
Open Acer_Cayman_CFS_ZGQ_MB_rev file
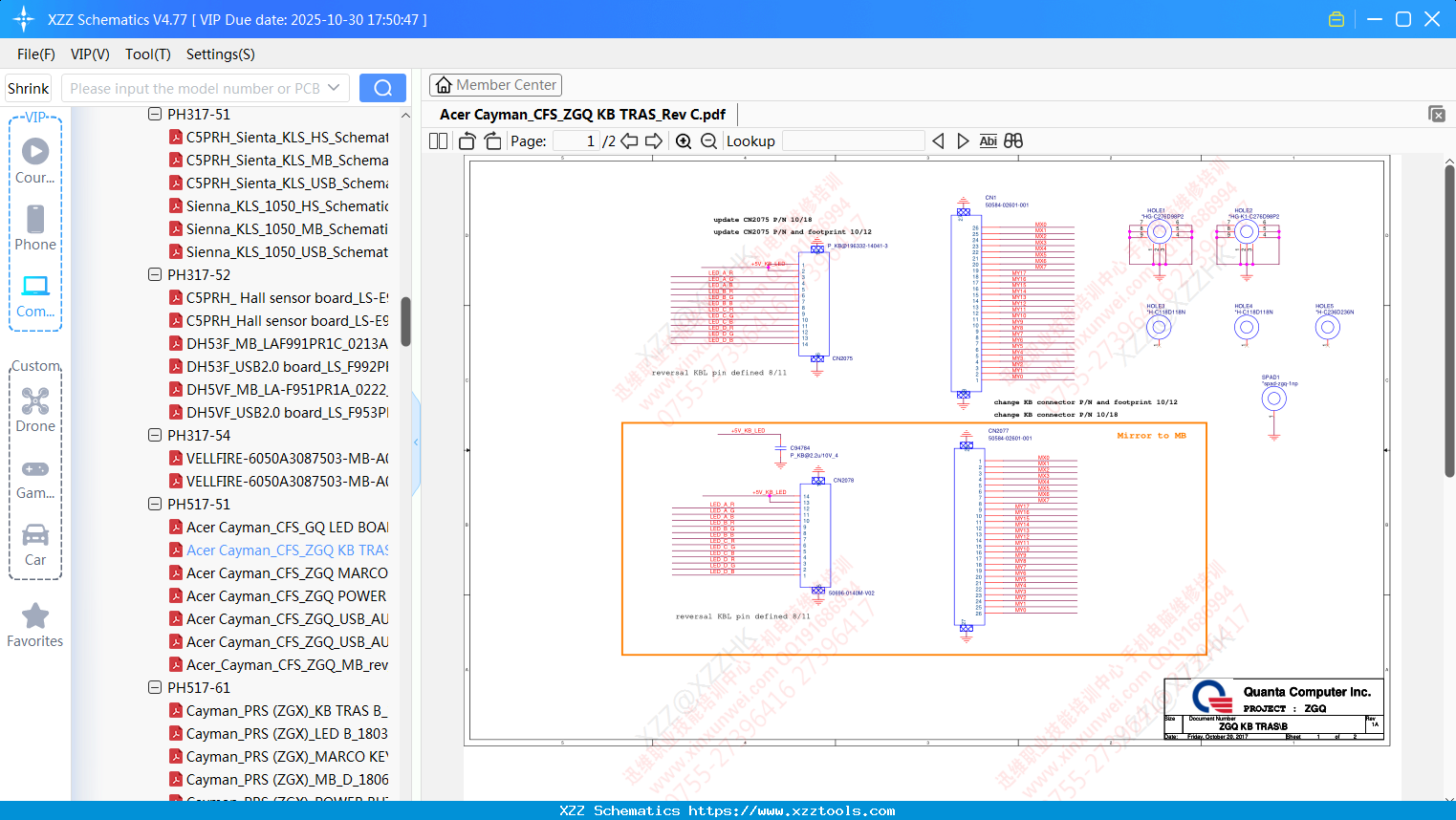[x=288, y=664]
